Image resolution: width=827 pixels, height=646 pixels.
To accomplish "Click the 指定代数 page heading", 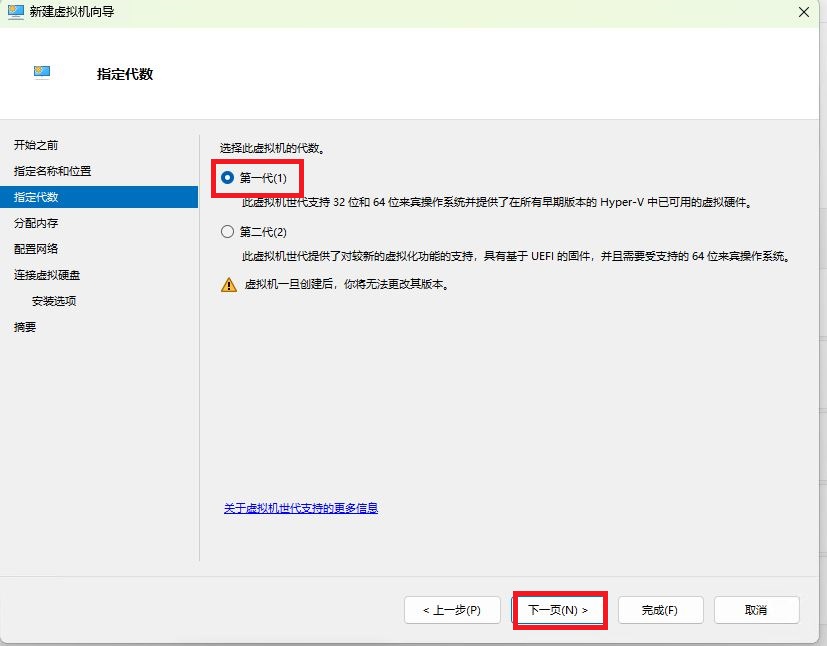I will tap(125, 74).
